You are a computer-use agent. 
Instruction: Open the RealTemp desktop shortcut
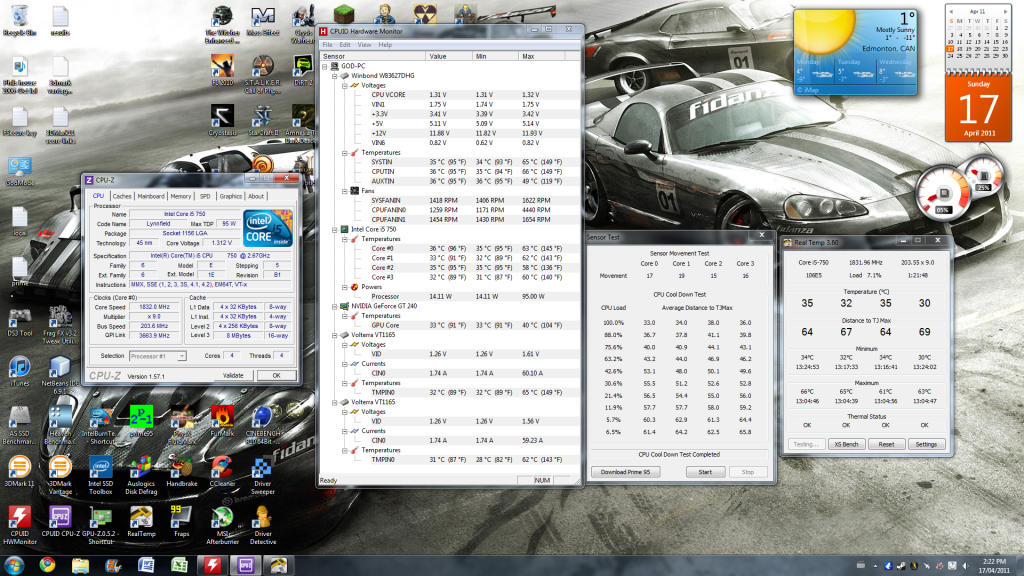point(141,522)
